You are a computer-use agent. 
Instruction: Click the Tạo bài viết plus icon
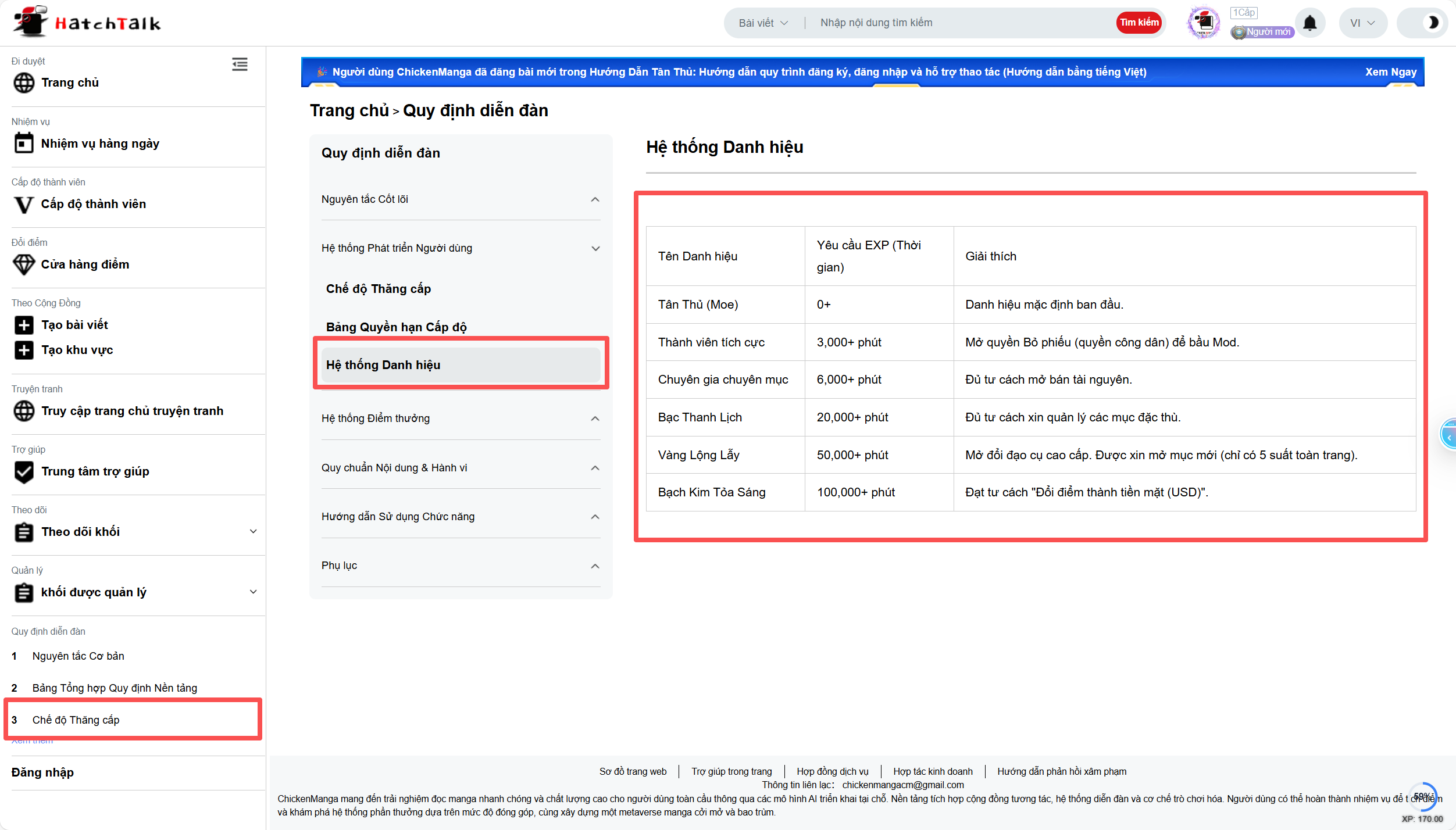(x=24, y=325)
